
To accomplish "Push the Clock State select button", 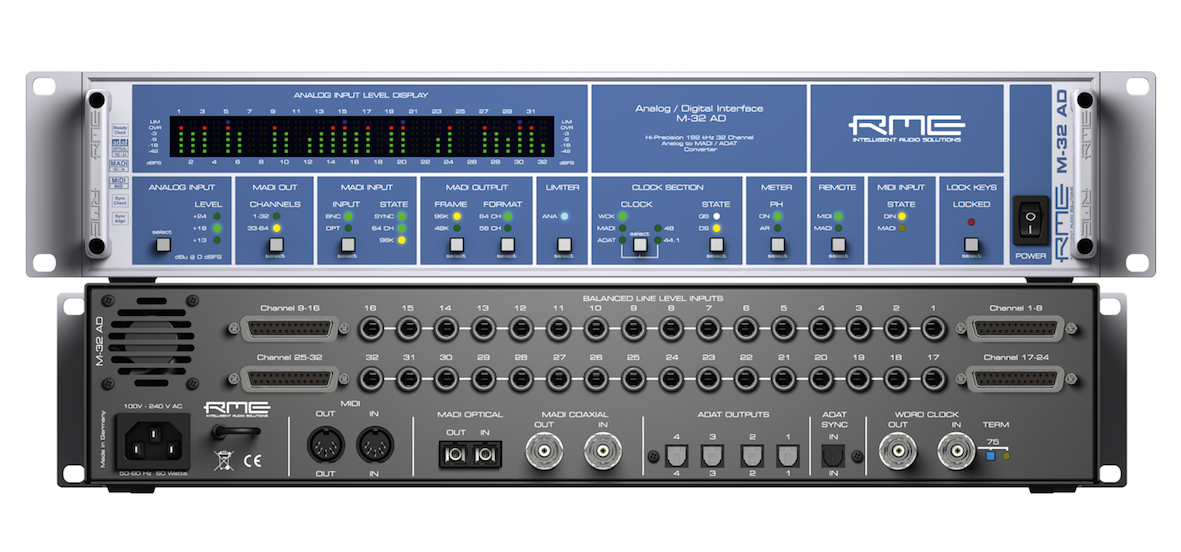I will pyautogui.click(x=716, y=244).
